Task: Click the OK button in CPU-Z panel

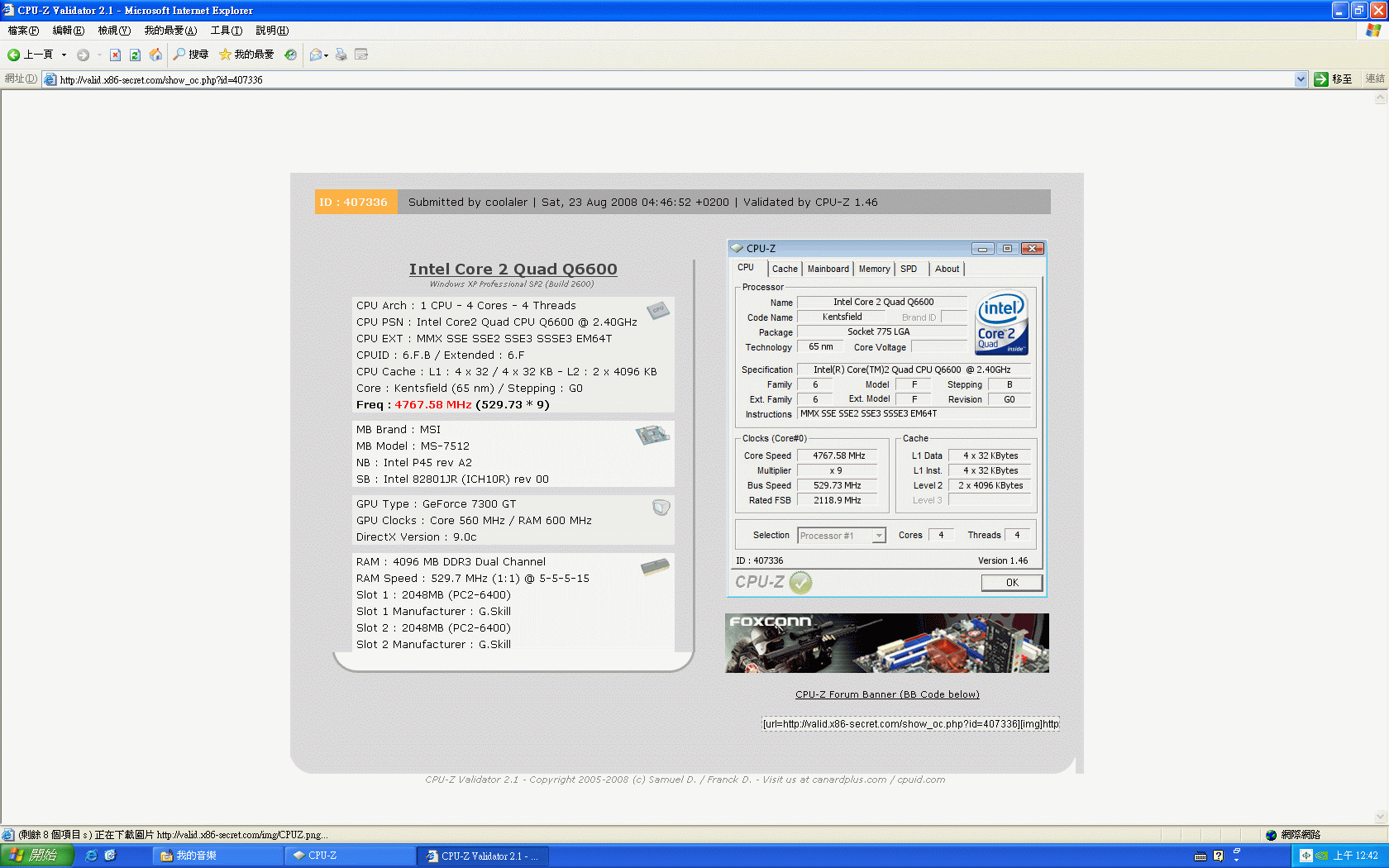Action: pos(1012,583)
